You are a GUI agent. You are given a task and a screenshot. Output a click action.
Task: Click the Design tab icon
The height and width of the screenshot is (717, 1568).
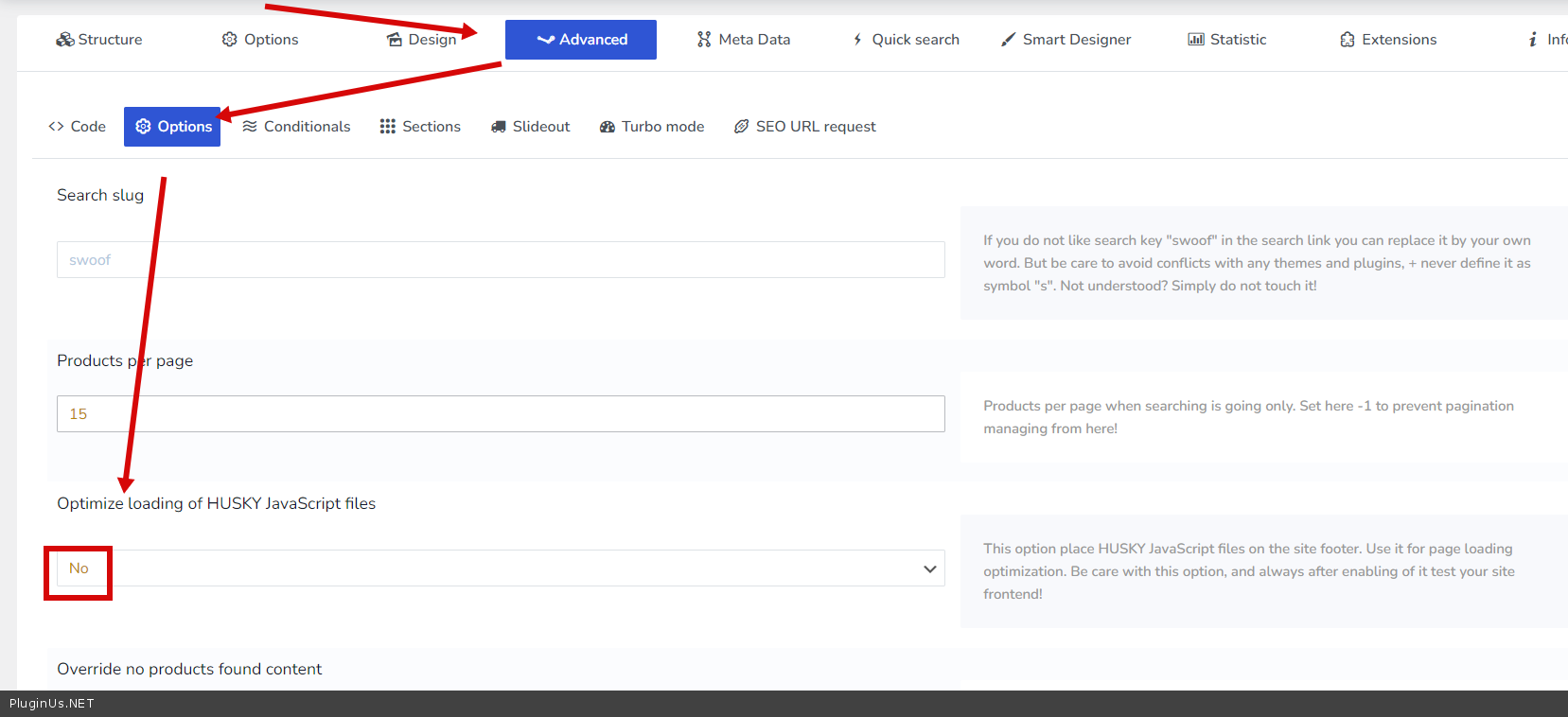[395, 40]
